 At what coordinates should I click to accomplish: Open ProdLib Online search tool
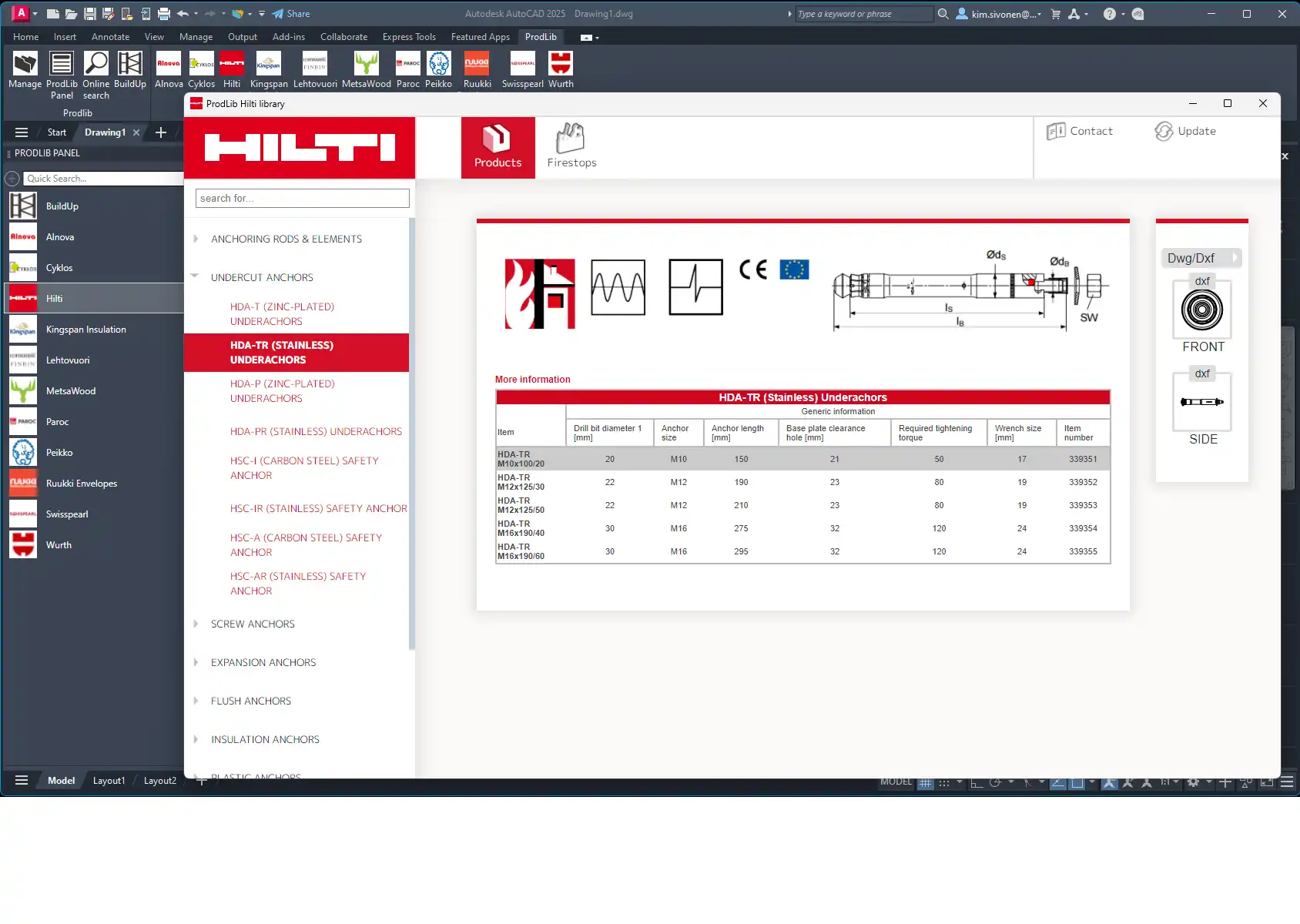click(x=96, y=75)
